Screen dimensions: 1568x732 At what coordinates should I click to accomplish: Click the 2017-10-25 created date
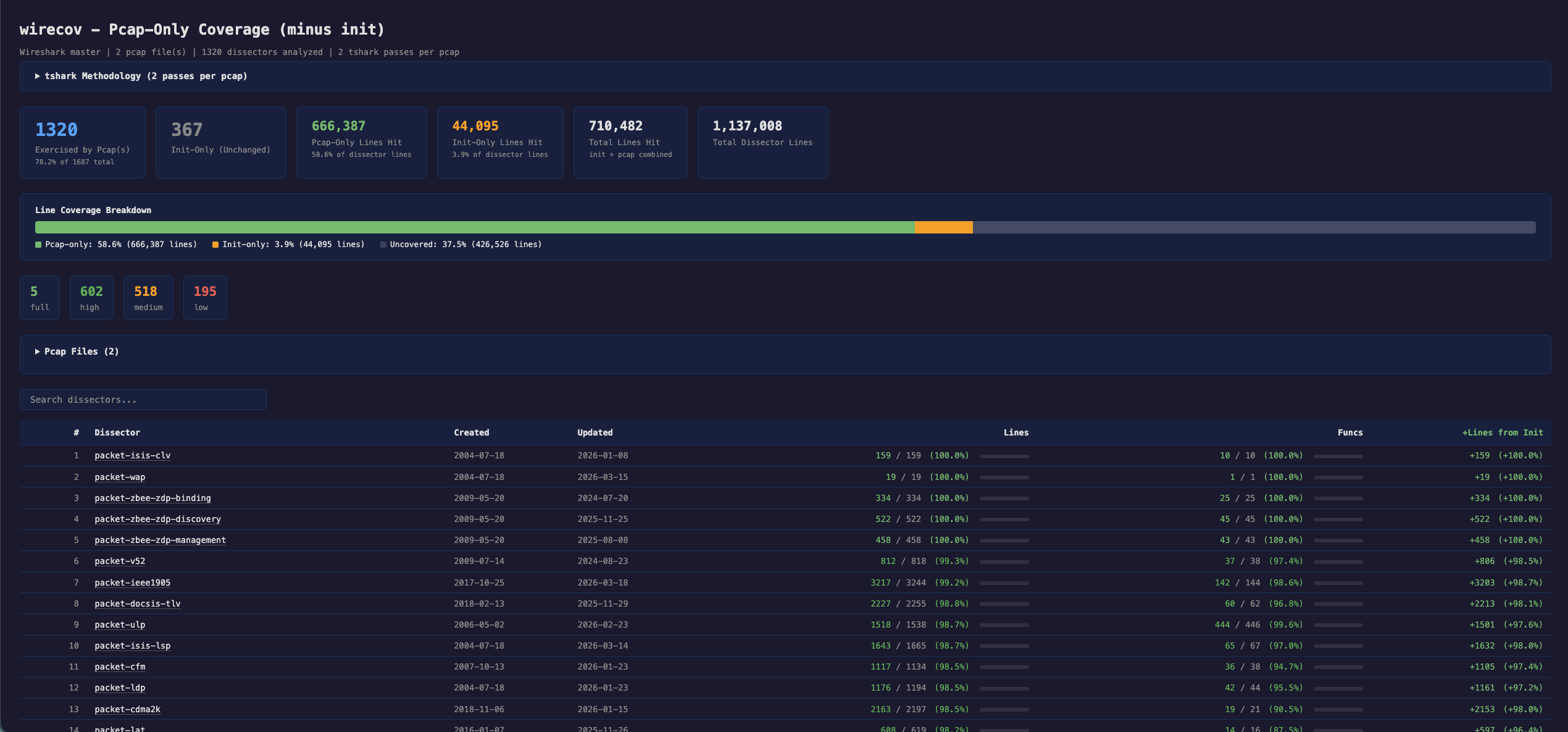(479, 583)
